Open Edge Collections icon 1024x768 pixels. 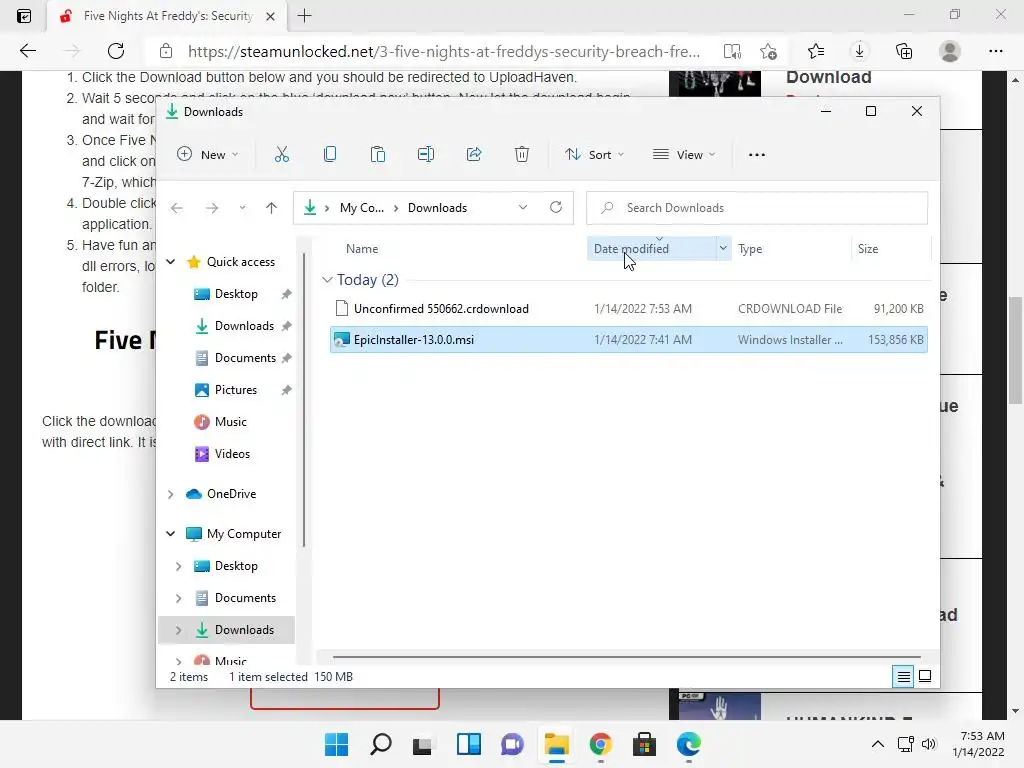(x=904, y=51)
